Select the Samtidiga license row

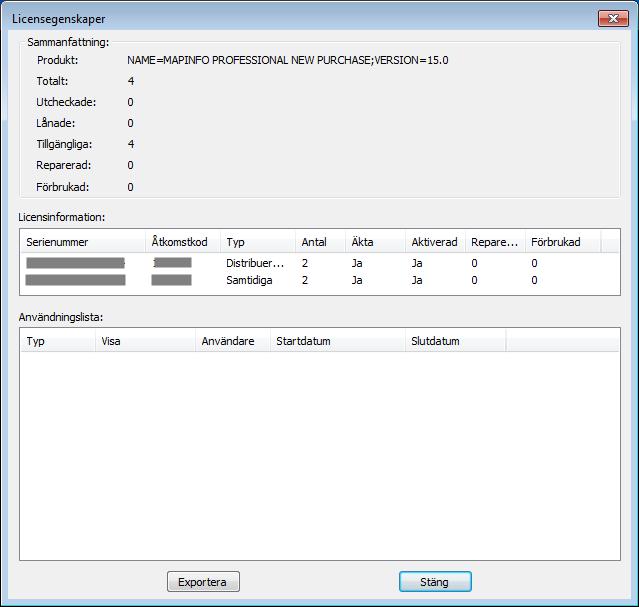click(320, 280)
